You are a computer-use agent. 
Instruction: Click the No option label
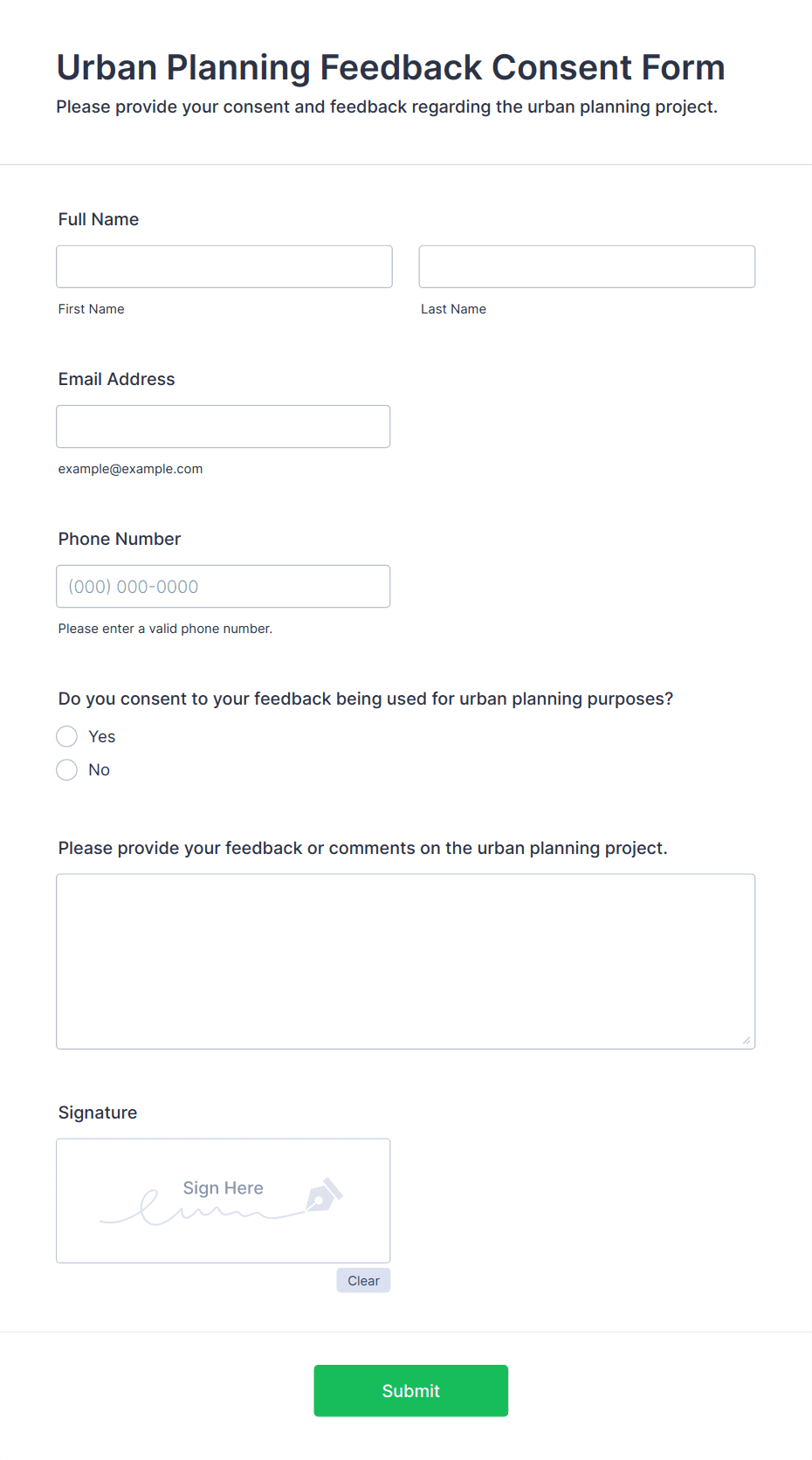pos(100,770)
